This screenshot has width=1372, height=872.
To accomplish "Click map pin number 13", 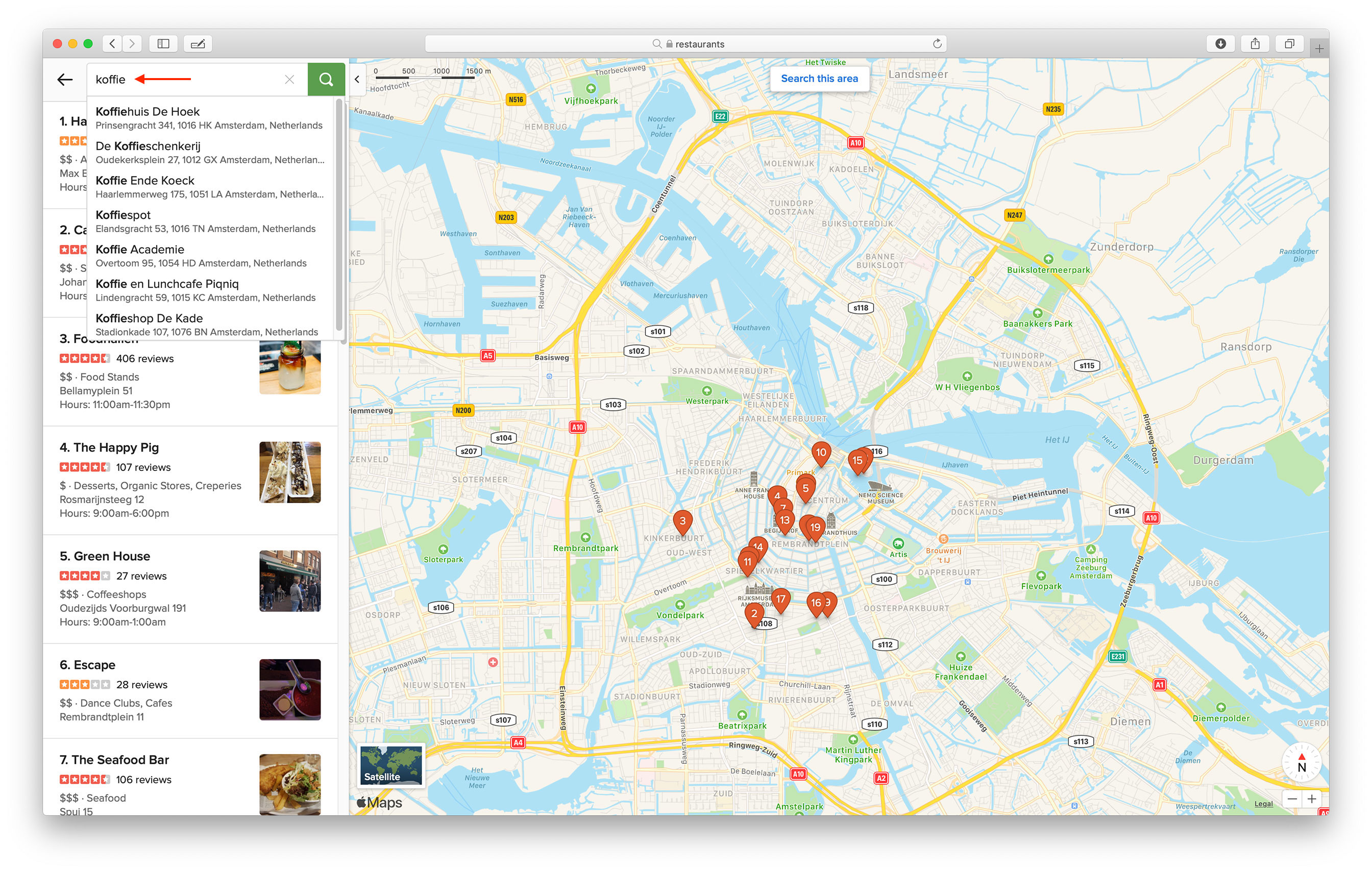I will (785, 521).
